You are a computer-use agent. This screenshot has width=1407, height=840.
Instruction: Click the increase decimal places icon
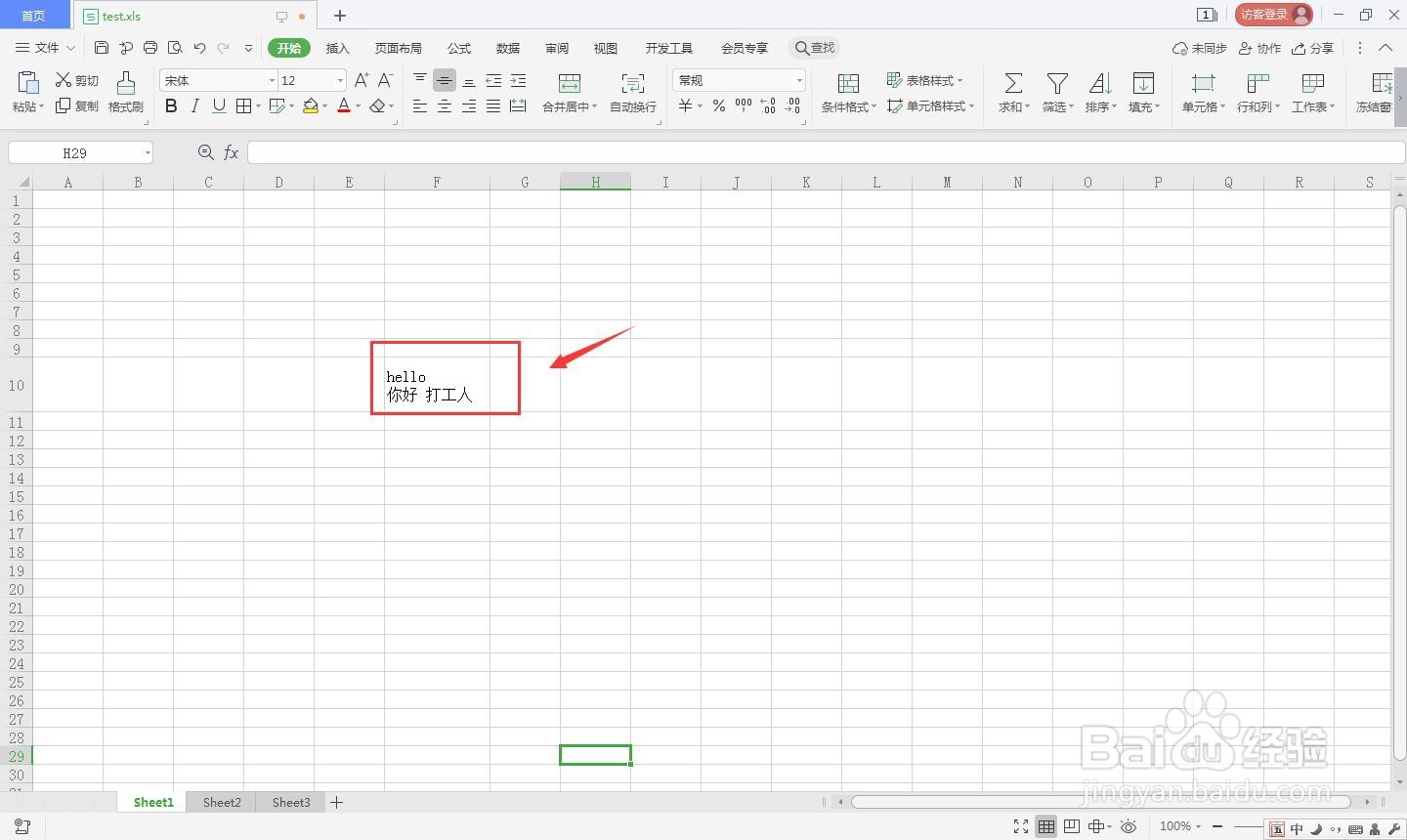(x=768, y=105)
